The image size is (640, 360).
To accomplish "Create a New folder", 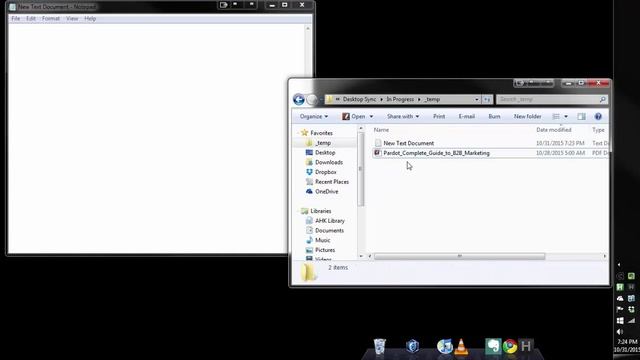I will (x=527, y=116).
